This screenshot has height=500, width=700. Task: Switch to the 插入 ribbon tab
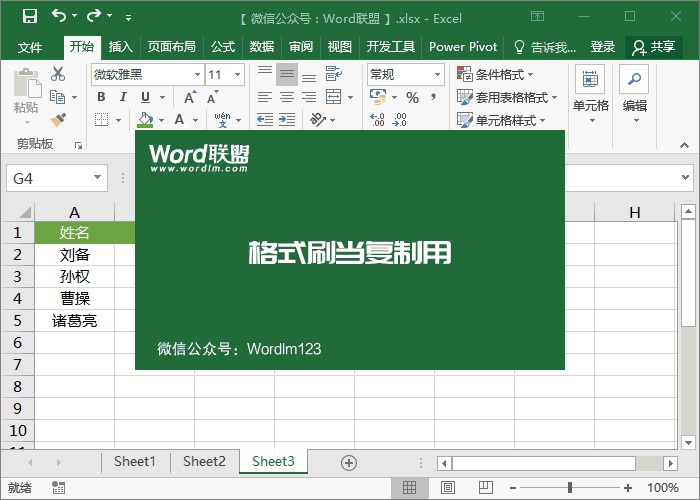click(121, 47)
